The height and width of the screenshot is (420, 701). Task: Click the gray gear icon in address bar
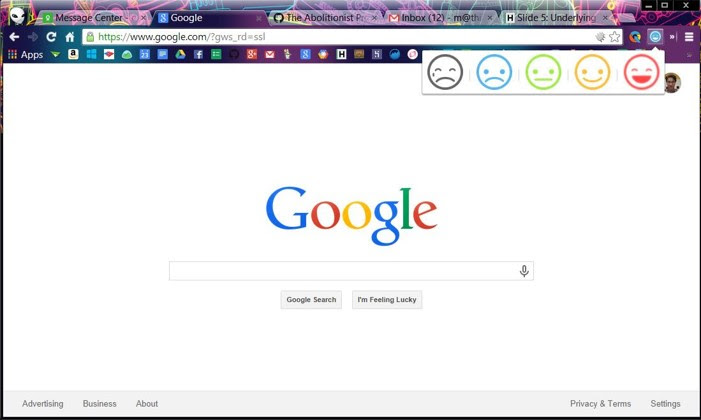click(x=600, y=37)
